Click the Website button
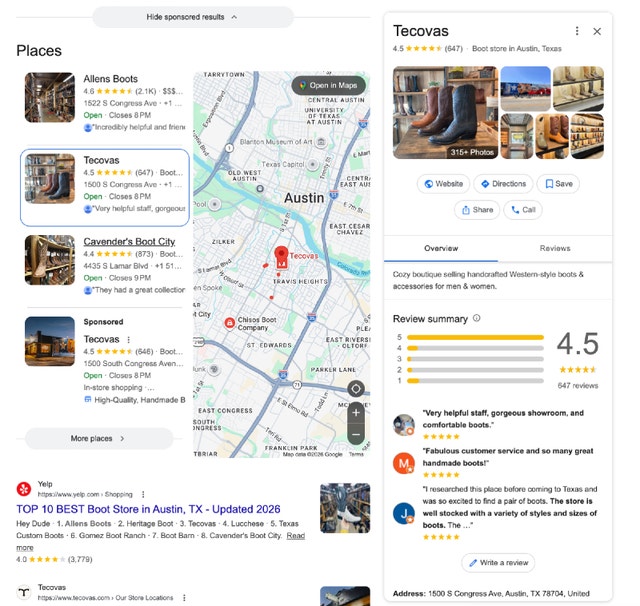Screen dimensions: 640x606 [x=443, y=184]
